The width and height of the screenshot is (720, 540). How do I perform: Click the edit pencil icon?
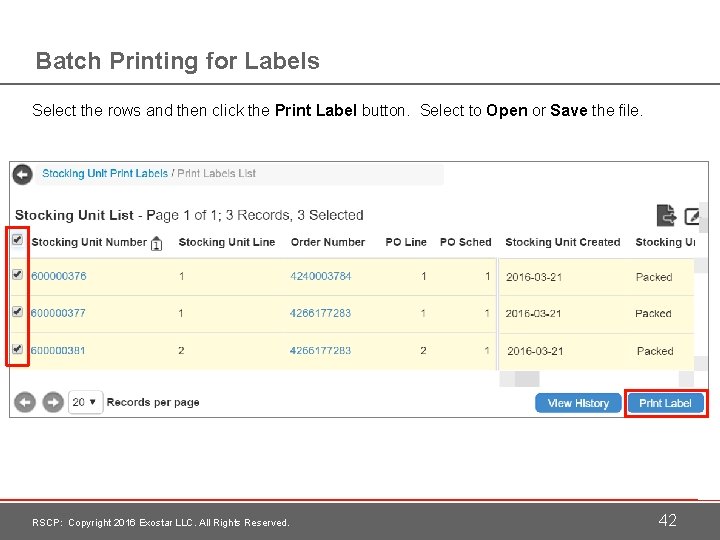coord(692,216)
